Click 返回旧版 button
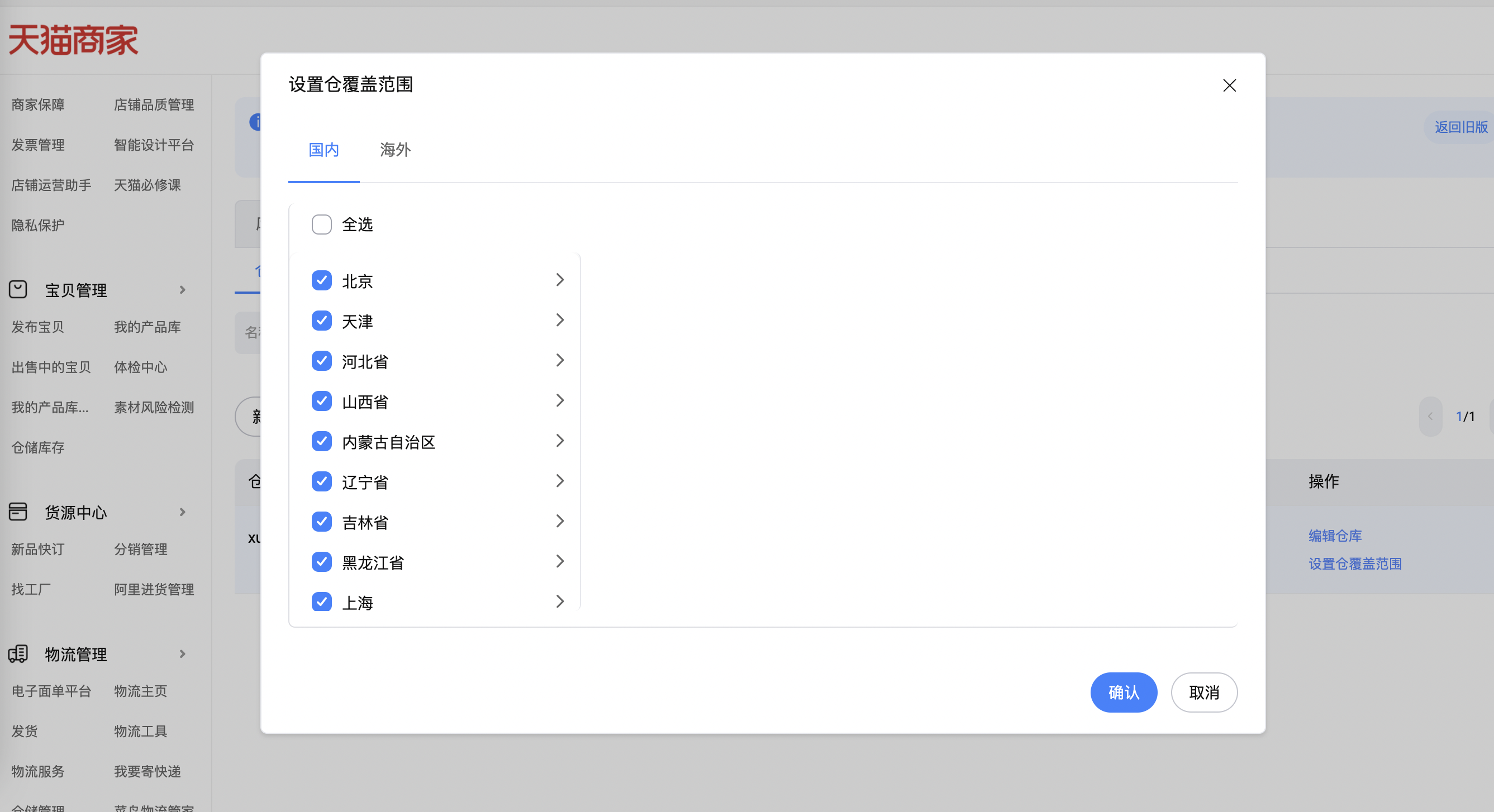The image size is (1494, 812). (x=1460, y=127)
